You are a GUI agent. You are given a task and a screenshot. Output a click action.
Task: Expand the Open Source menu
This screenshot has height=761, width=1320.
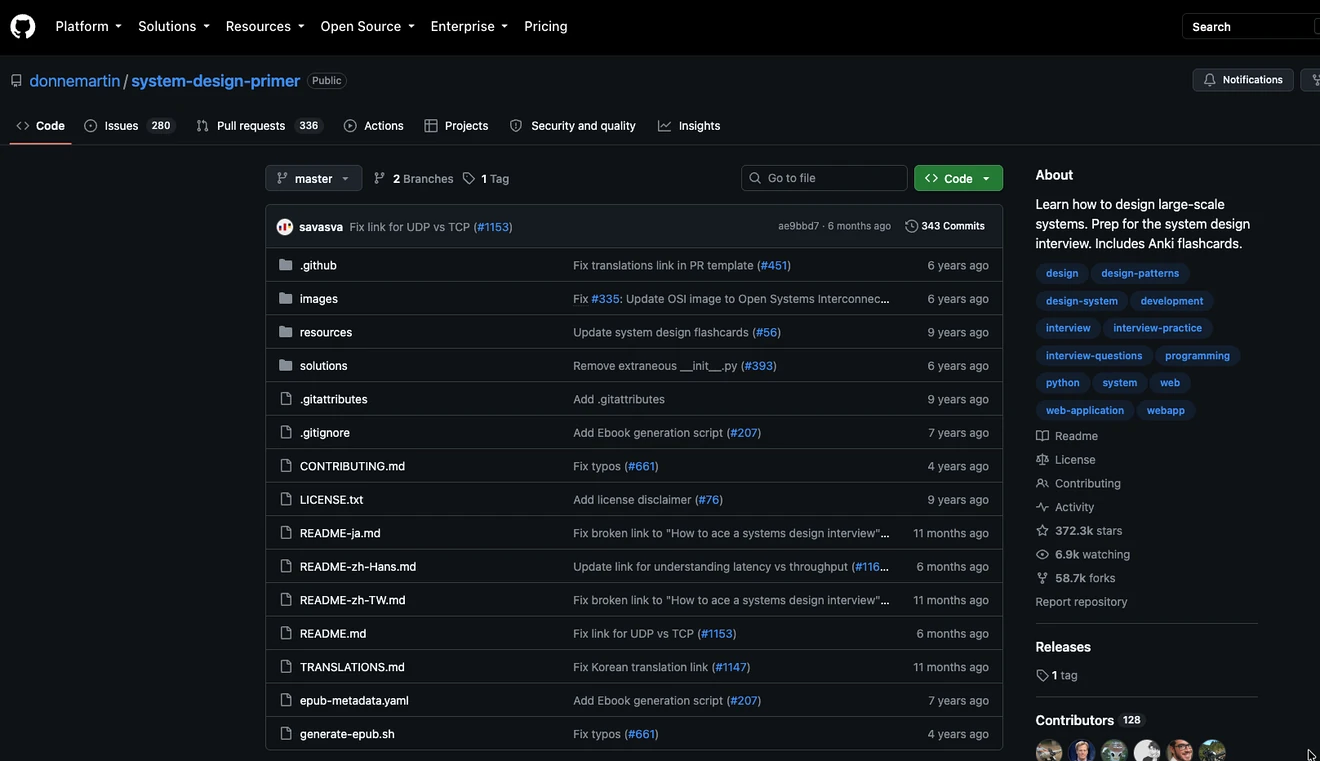(x=367, y=26)
